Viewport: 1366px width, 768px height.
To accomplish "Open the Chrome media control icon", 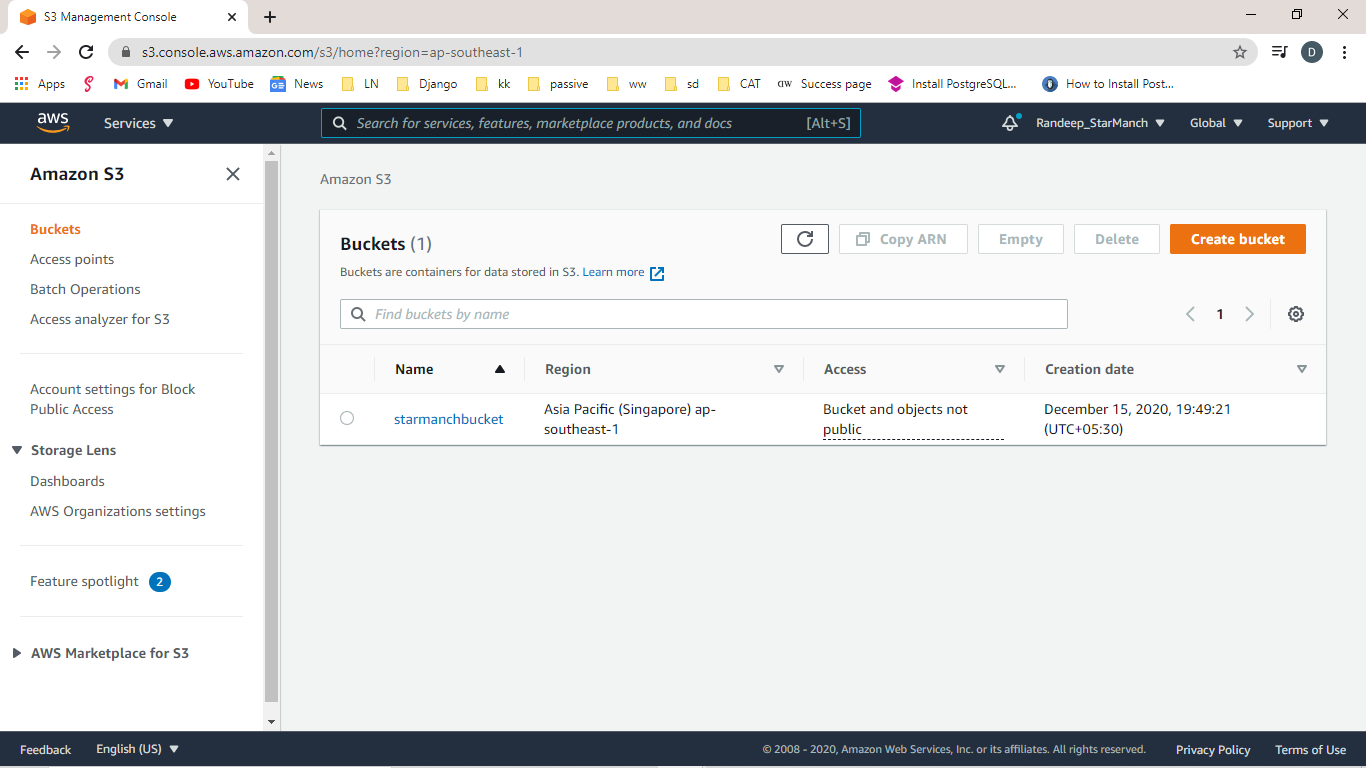I will [x=1279, y=52].
